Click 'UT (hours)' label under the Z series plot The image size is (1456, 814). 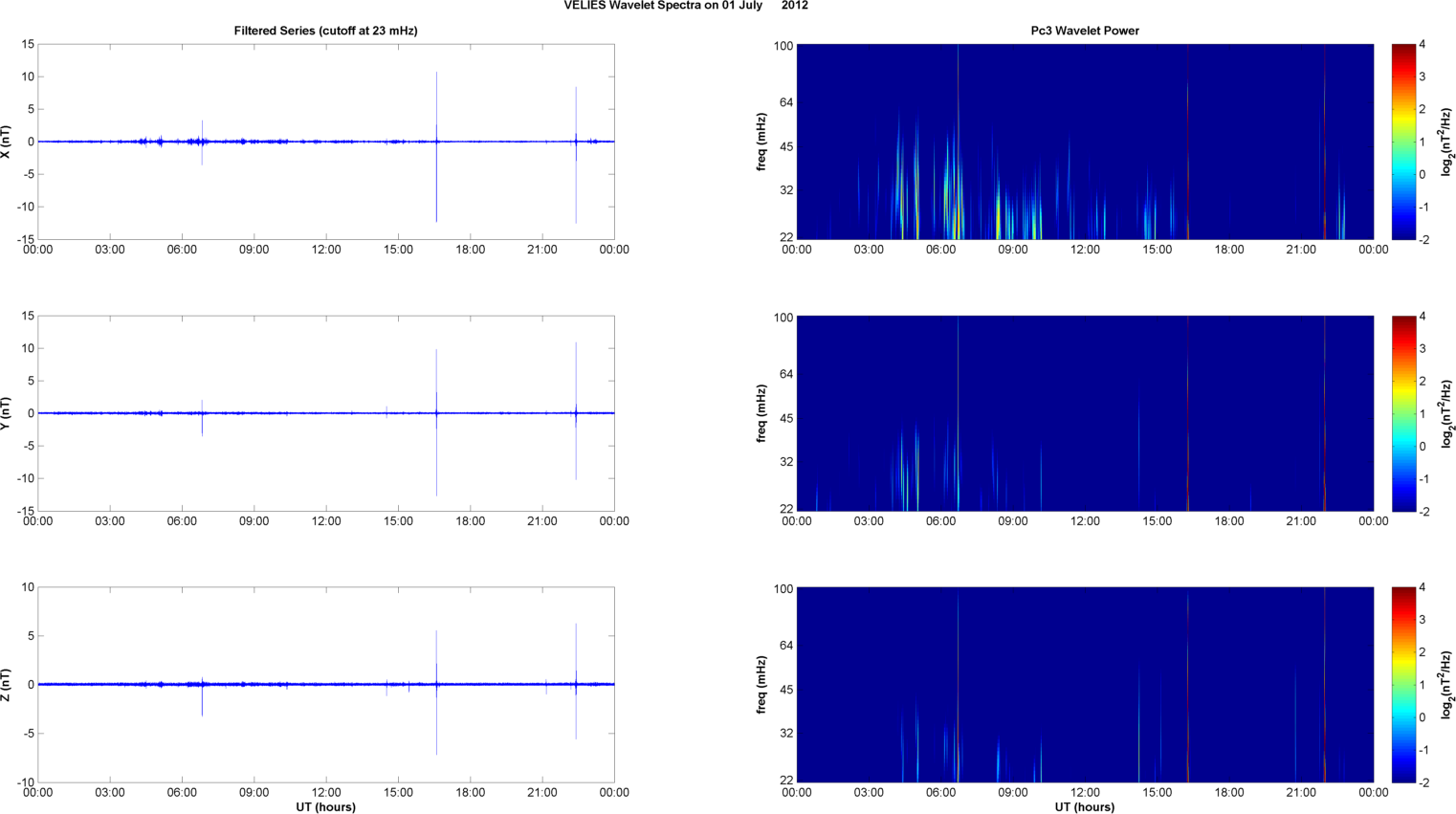325,807
